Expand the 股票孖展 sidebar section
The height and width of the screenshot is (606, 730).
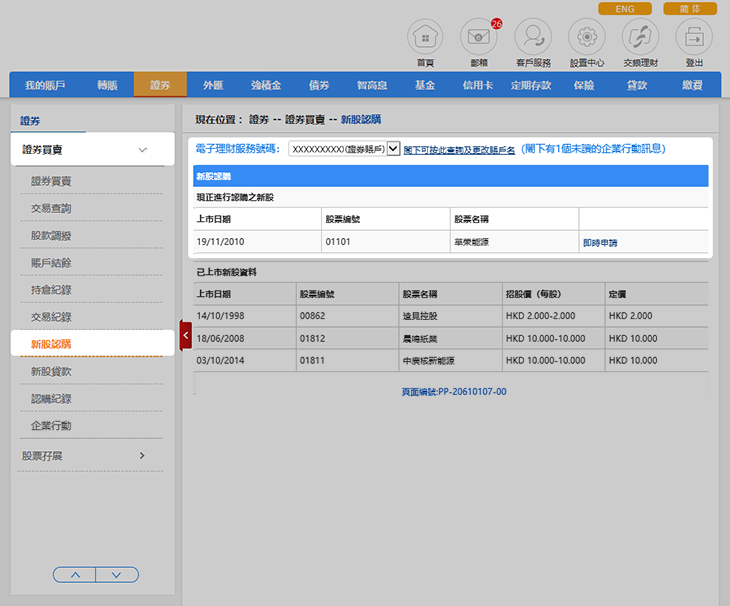(x=142, y=456)
